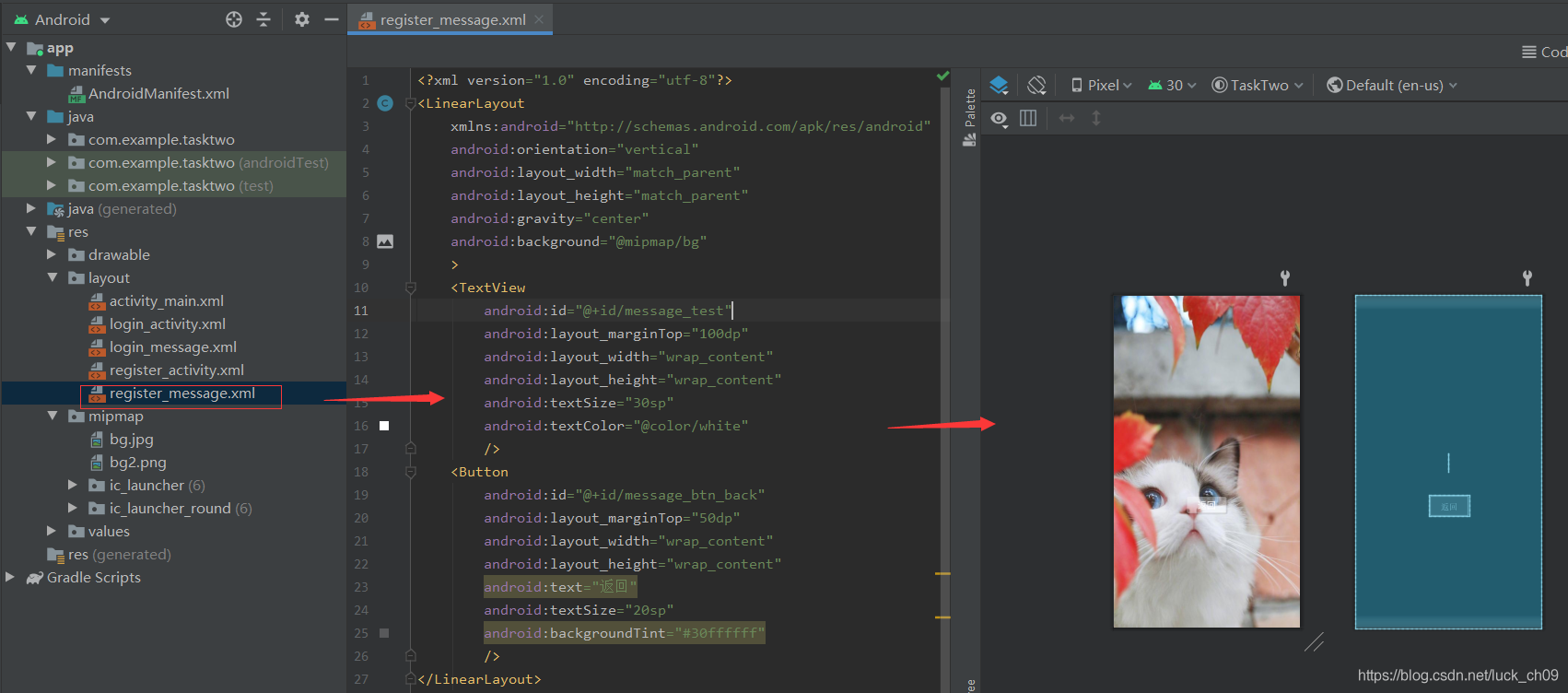Expand com.example.tasktwo (test) package
Image resolution: width=1568 pixels, height=693 pixels.
click(52, 185)
